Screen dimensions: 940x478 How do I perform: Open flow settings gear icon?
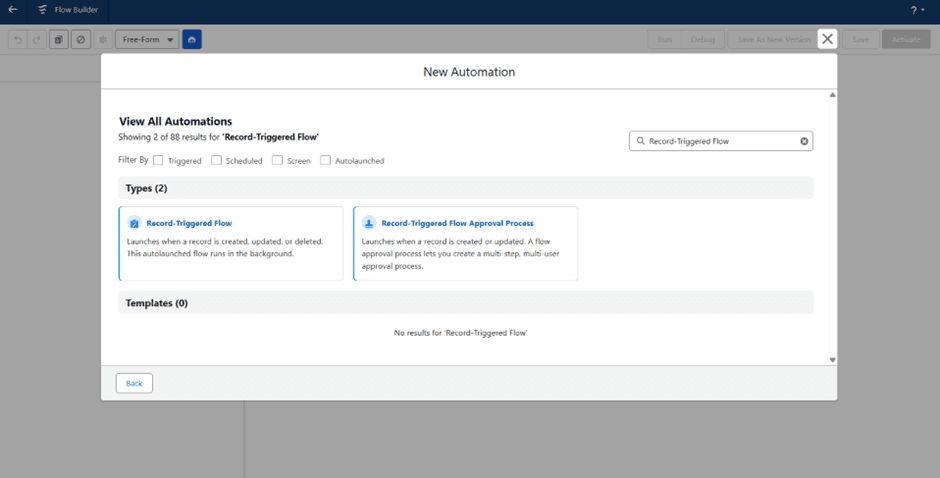[x=103, y=40]
